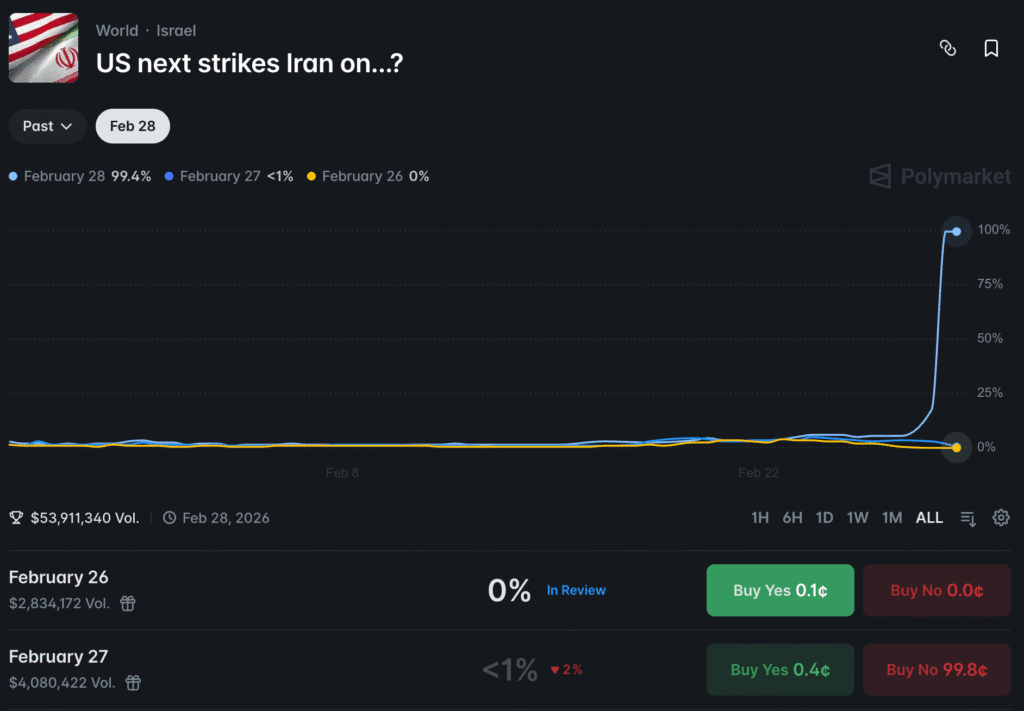Image resolution: width=1024 pixels, height=711 pixels.
Task: Click the Polymarket watermark logo
Action: click(x=938, y=176)
